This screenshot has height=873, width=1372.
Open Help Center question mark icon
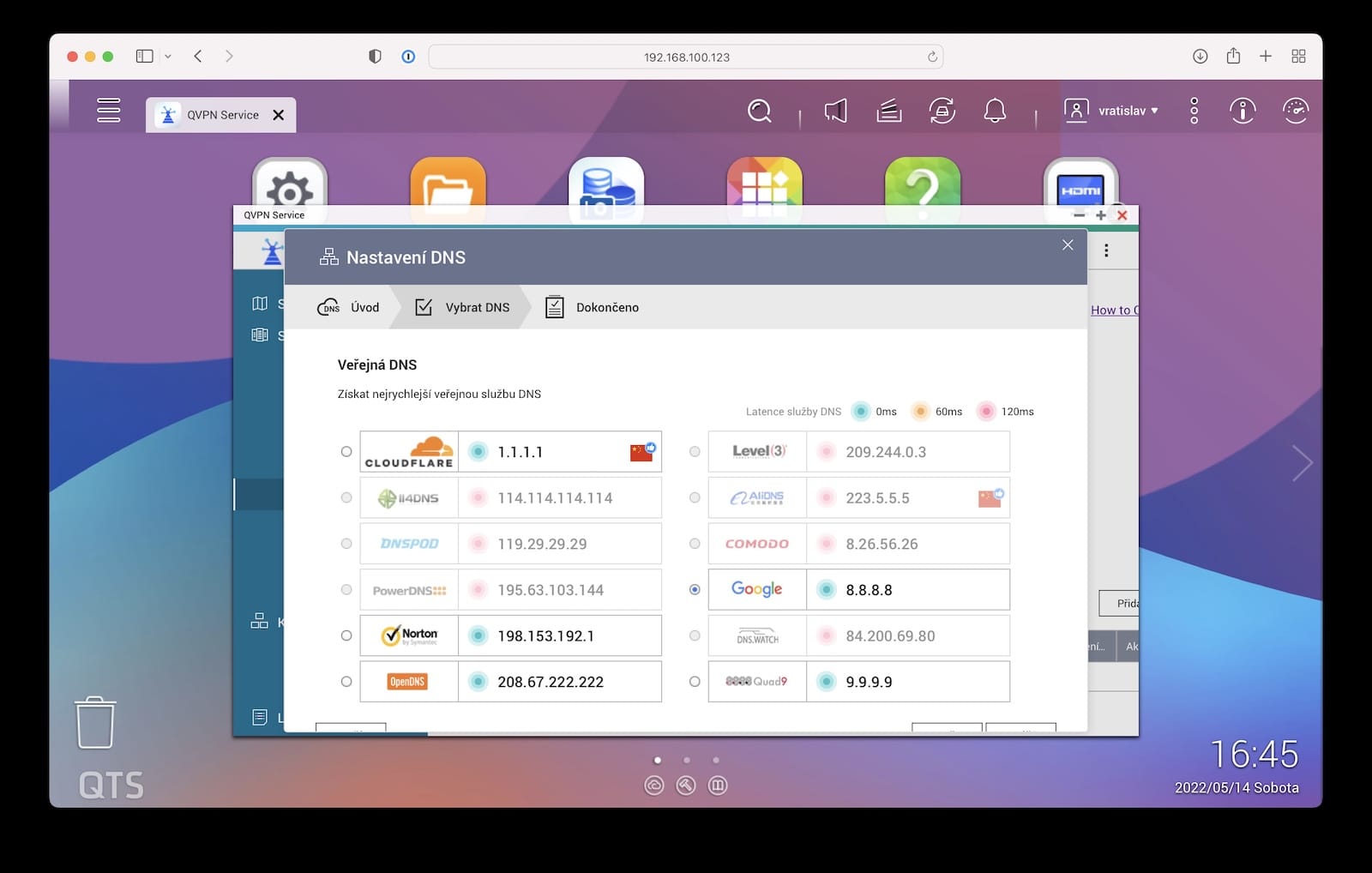click(923, 183)
